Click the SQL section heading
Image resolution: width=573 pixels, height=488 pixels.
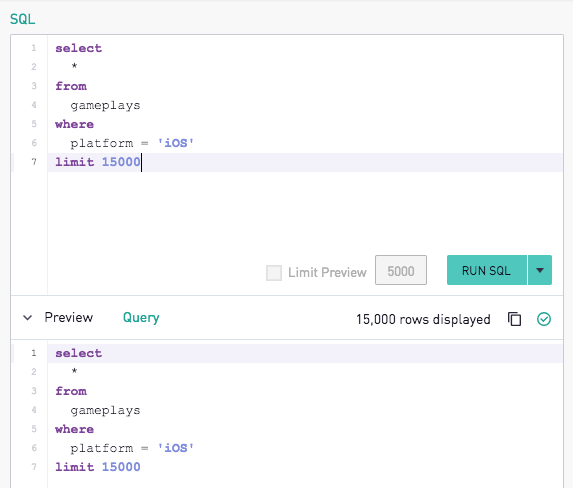pyautogui.click(x=23, y=19)
